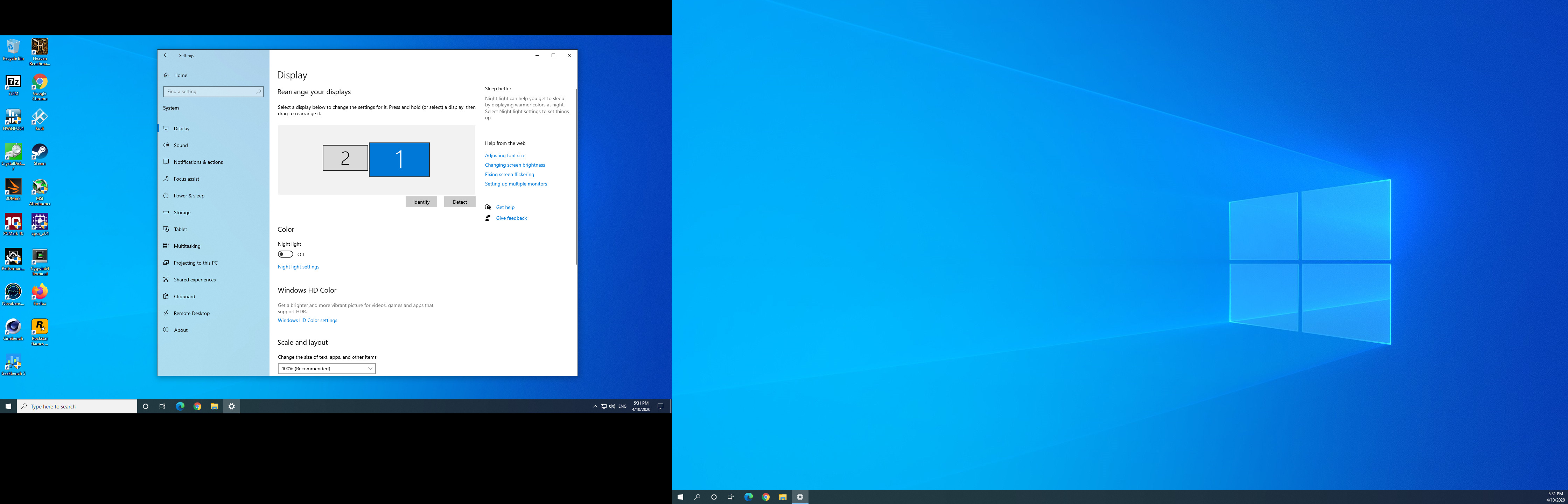Select Google Chrome desktop shortcut

pos(40,87)
